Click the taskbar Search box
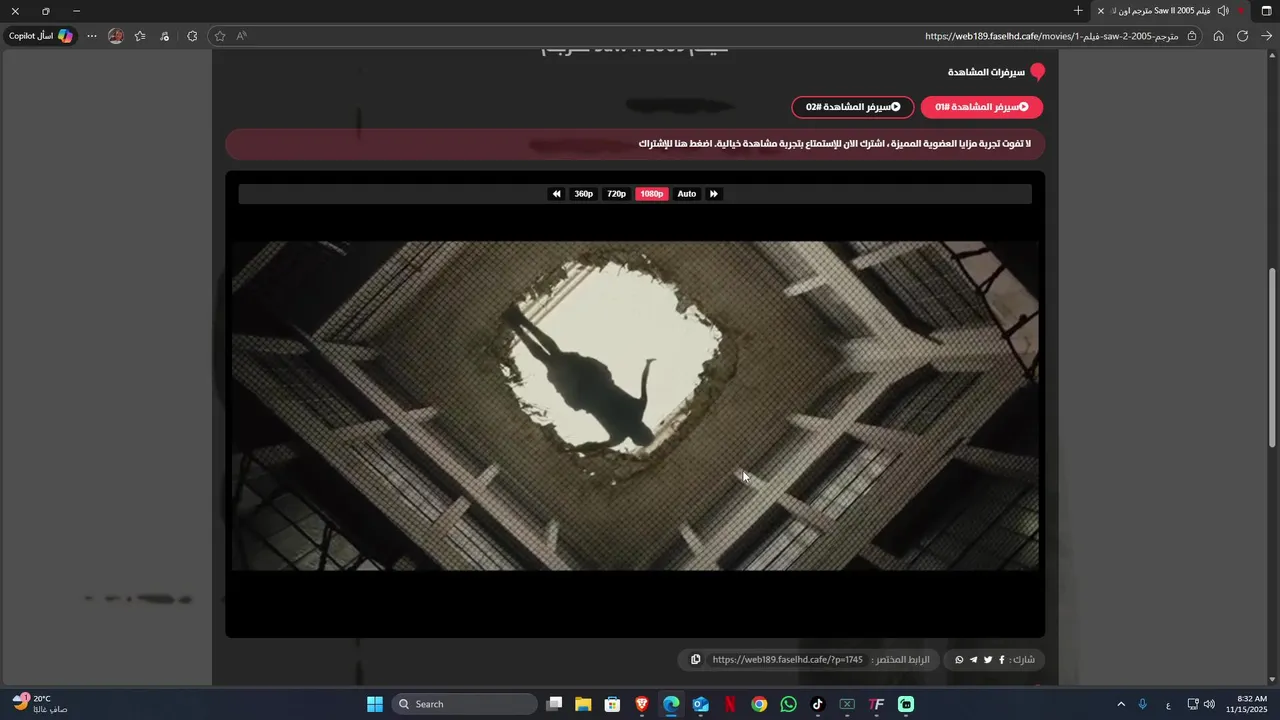This screenshot has width=1280, height=720. point(465,704)
